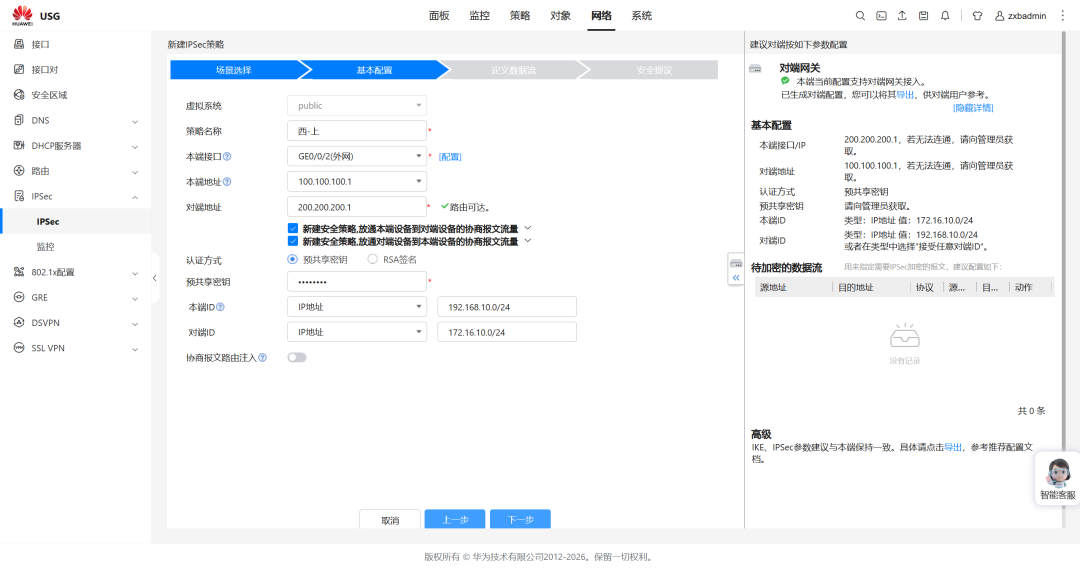The image size is (1080, 568).
Task: Collapse the IPSec sidebar section
Action: (135, 197)
